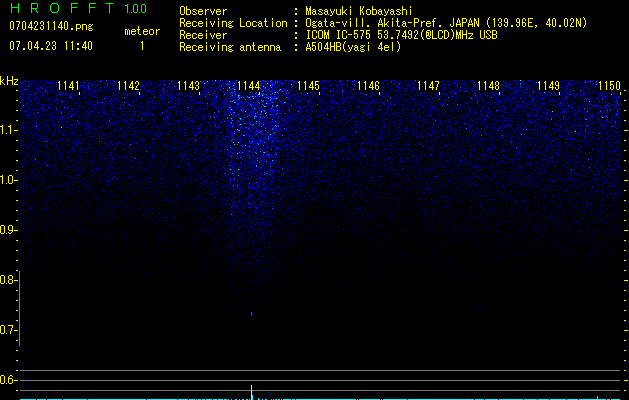Screen dimensions: 629x400
Task: Click the 0.6 kHz frequency axis label
Action: pos(8,380)
